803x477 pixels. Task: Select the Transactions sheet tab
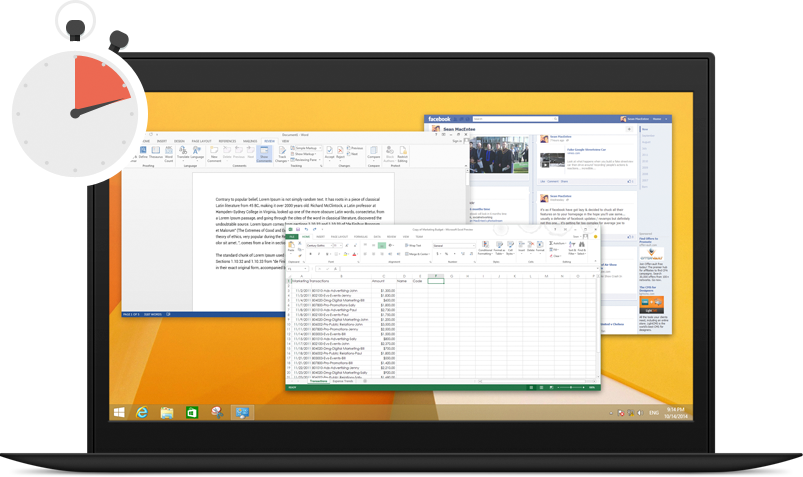point(318,381)
